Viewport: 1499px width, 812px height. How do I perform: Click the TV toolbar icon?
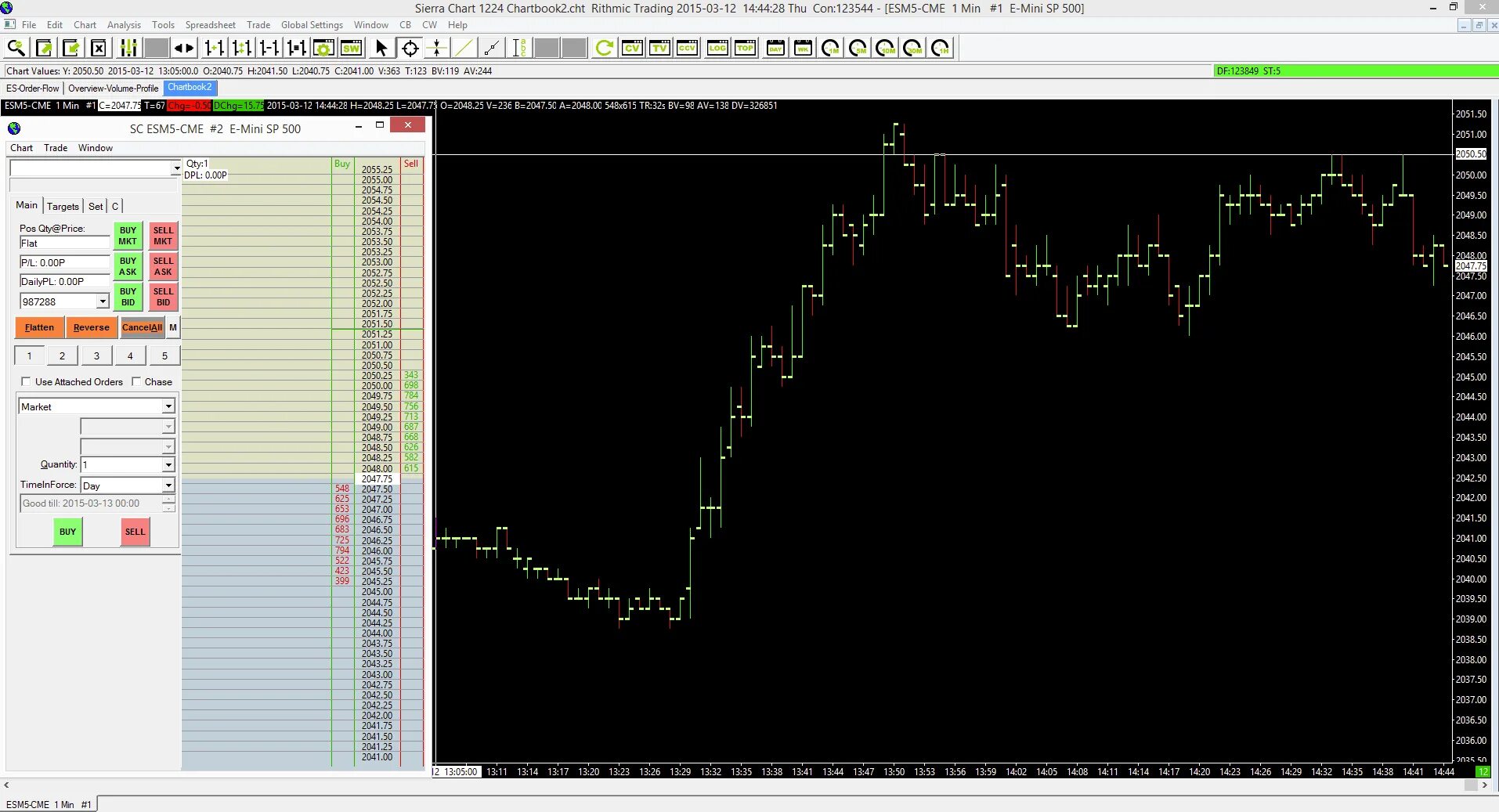(x=660, y=49)
